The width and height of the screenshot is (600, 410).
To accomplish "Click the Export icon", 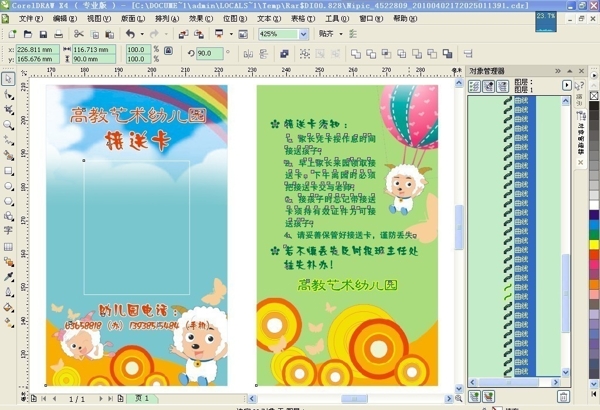I will pyautogui.click(x=199, y=34).
